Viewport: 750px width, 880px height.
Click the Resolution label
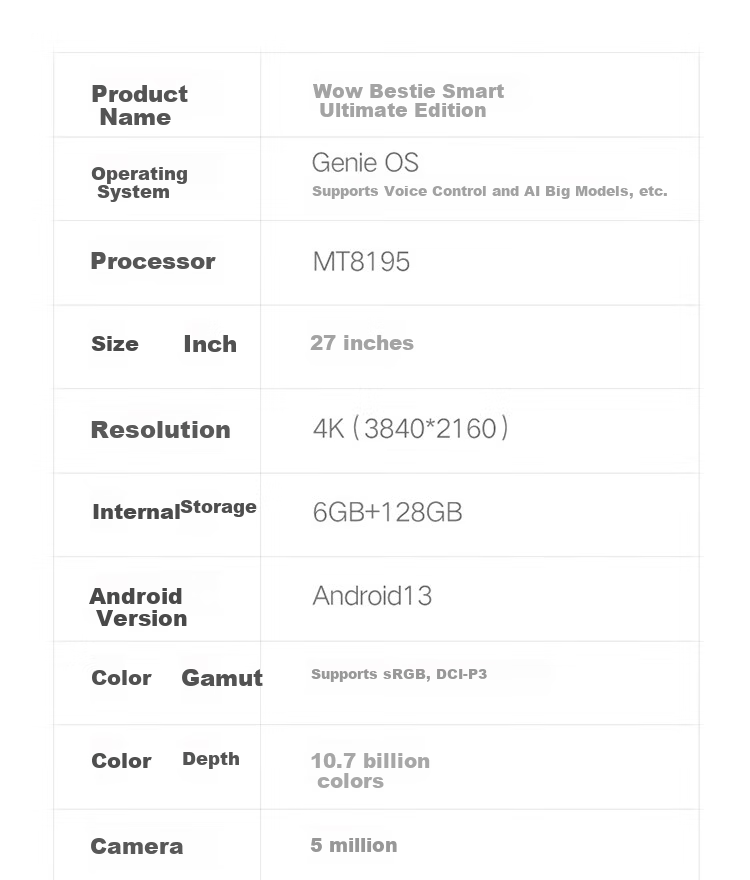coord(160,430)
